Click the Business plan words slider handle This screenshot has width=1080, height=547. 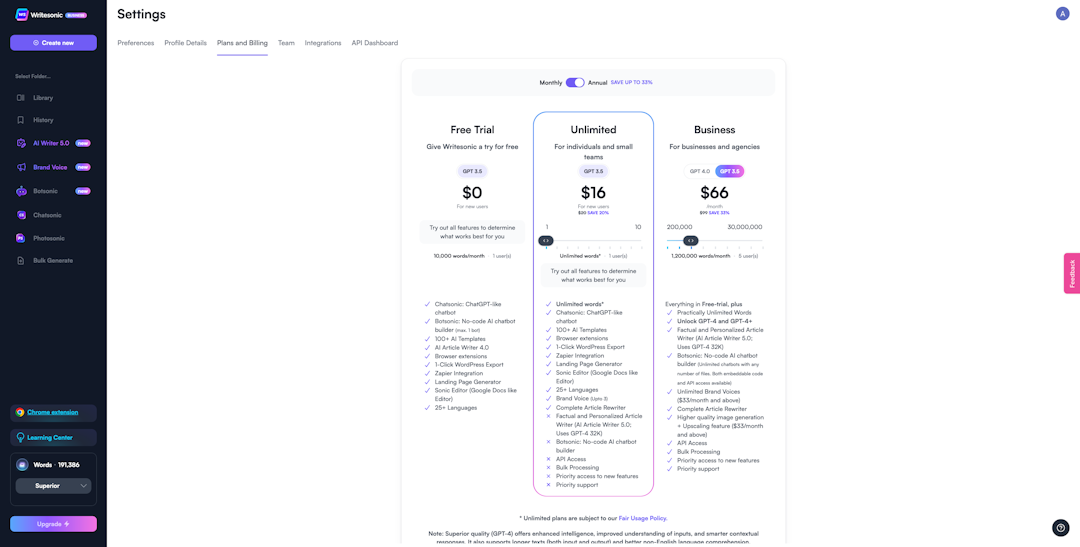[x=691, y=240]
